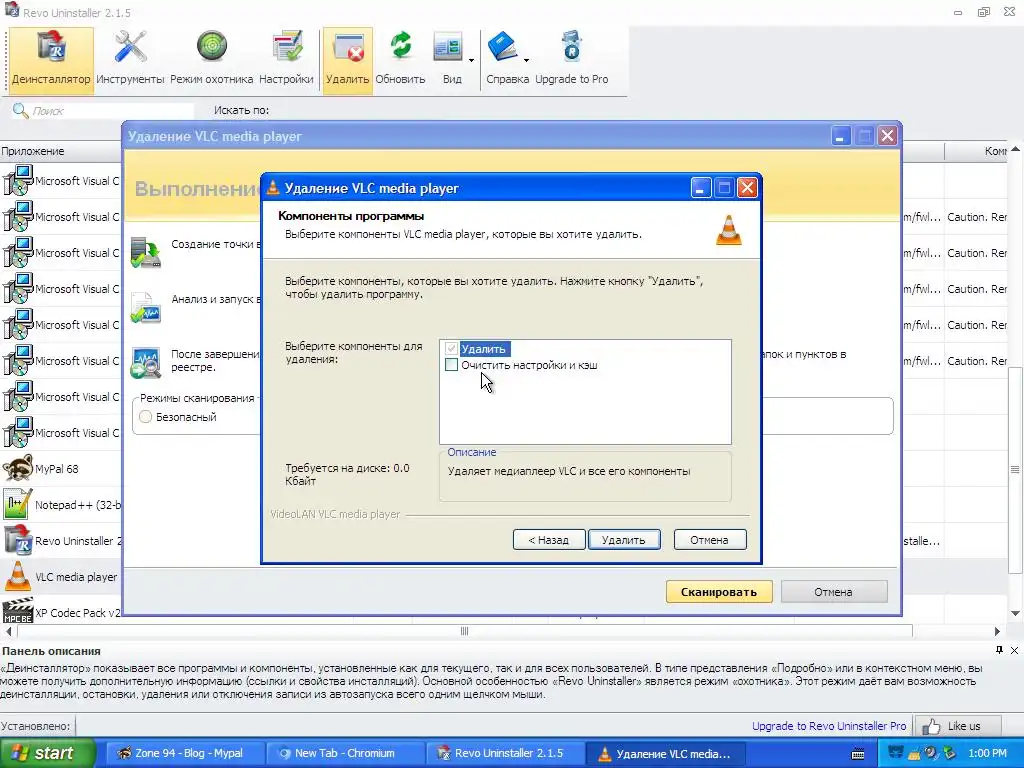Select XP Codec Pack entry
The height and width of the screenshot is (768, 1024).
point(61,612)
